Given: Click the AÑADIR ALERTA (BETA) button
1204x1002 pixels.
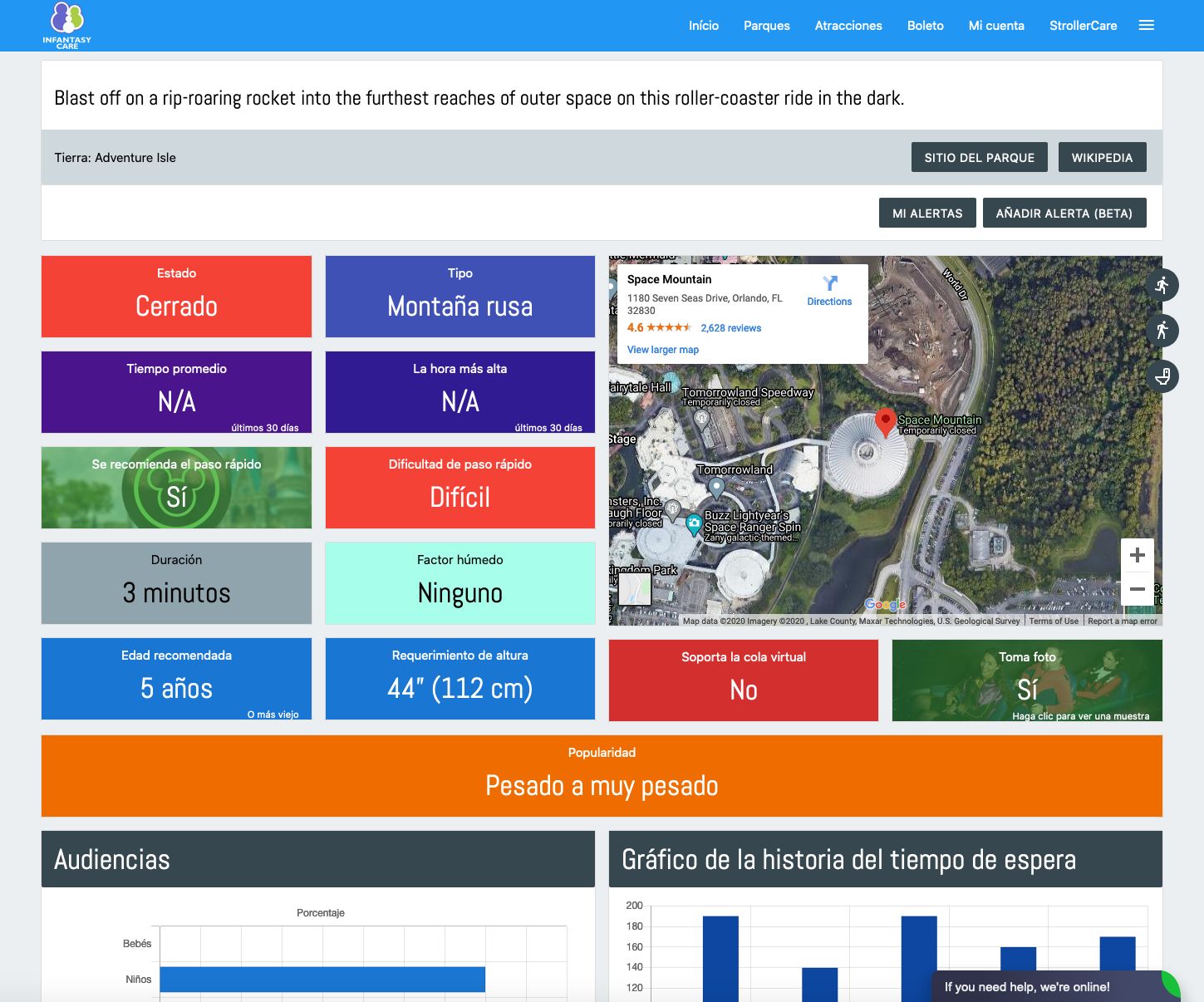Looking at the screenshot, I should 1064,214.
